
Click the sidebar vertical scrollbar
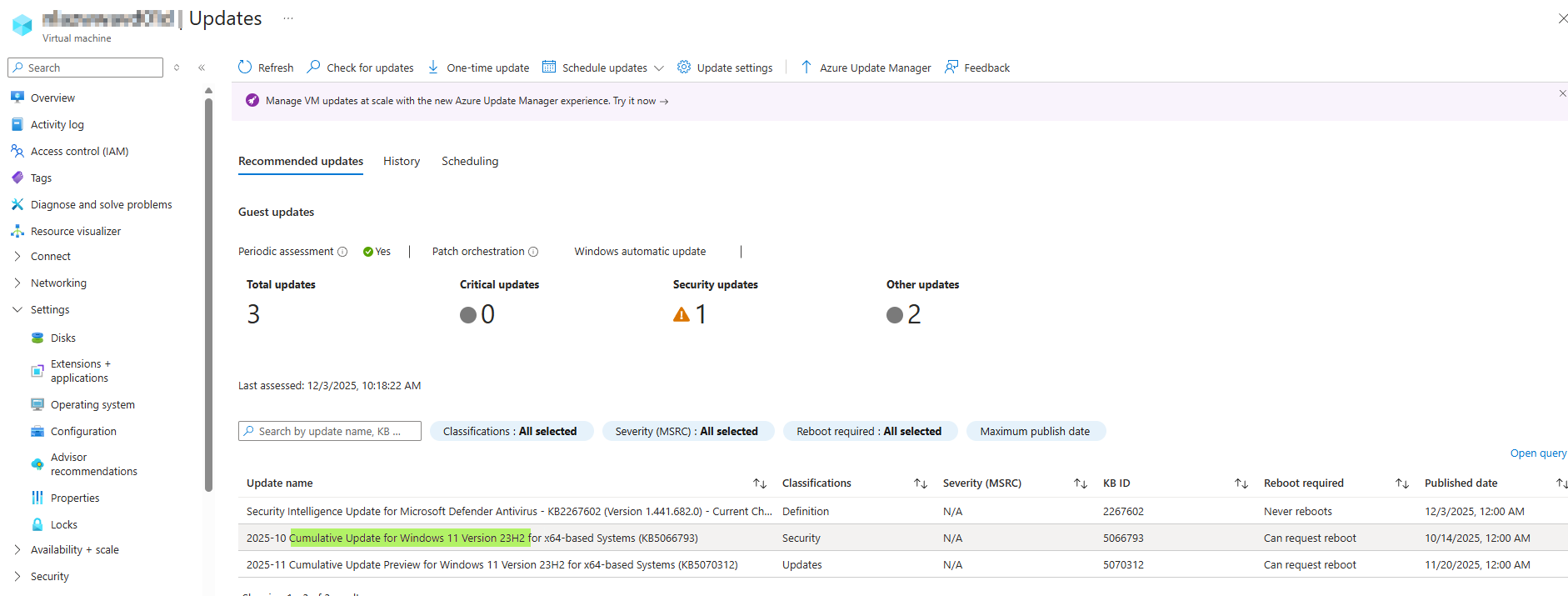(x=208, y=293)
